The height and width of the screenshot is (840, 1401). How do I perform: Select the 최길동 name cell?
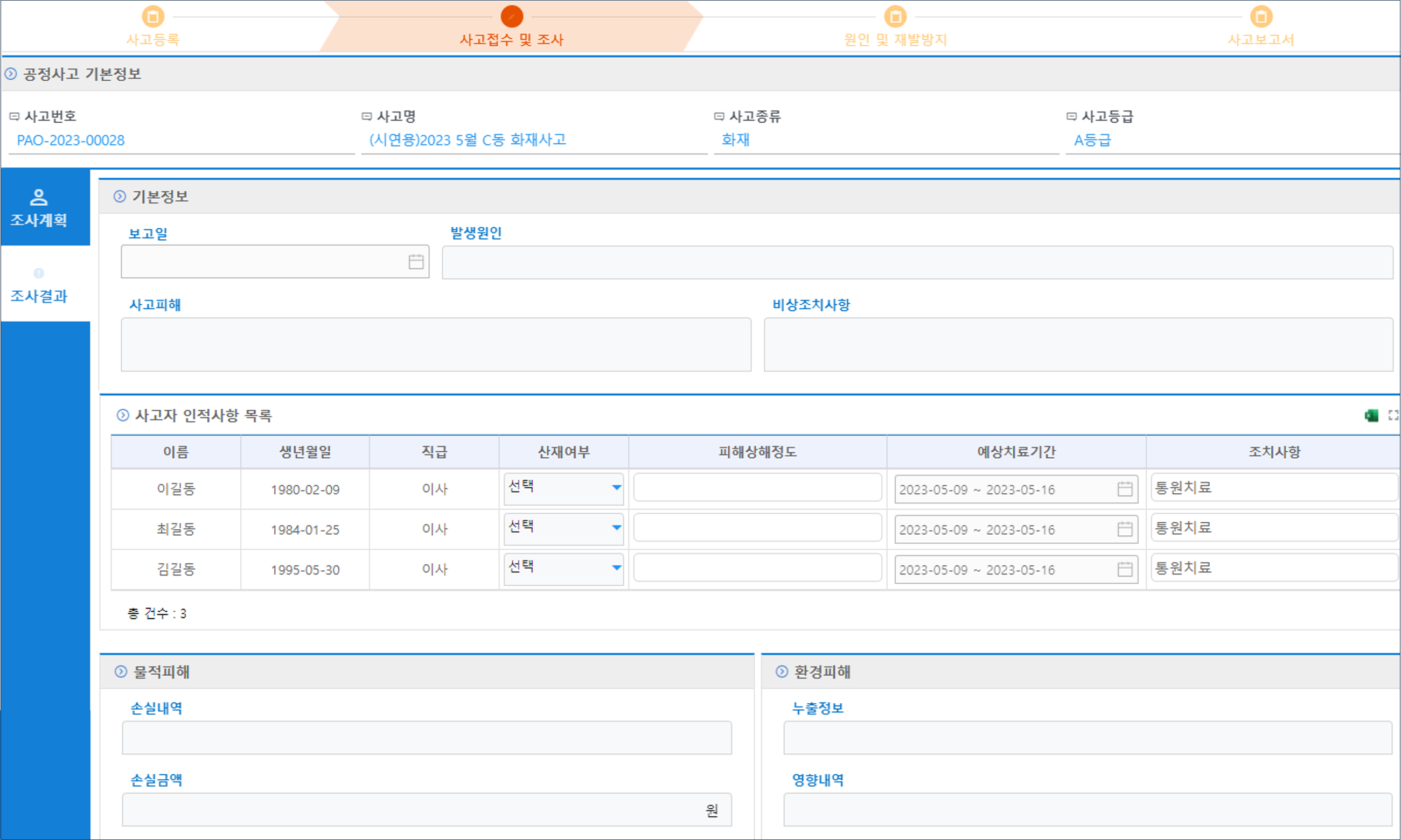click(x=176, y=529)
